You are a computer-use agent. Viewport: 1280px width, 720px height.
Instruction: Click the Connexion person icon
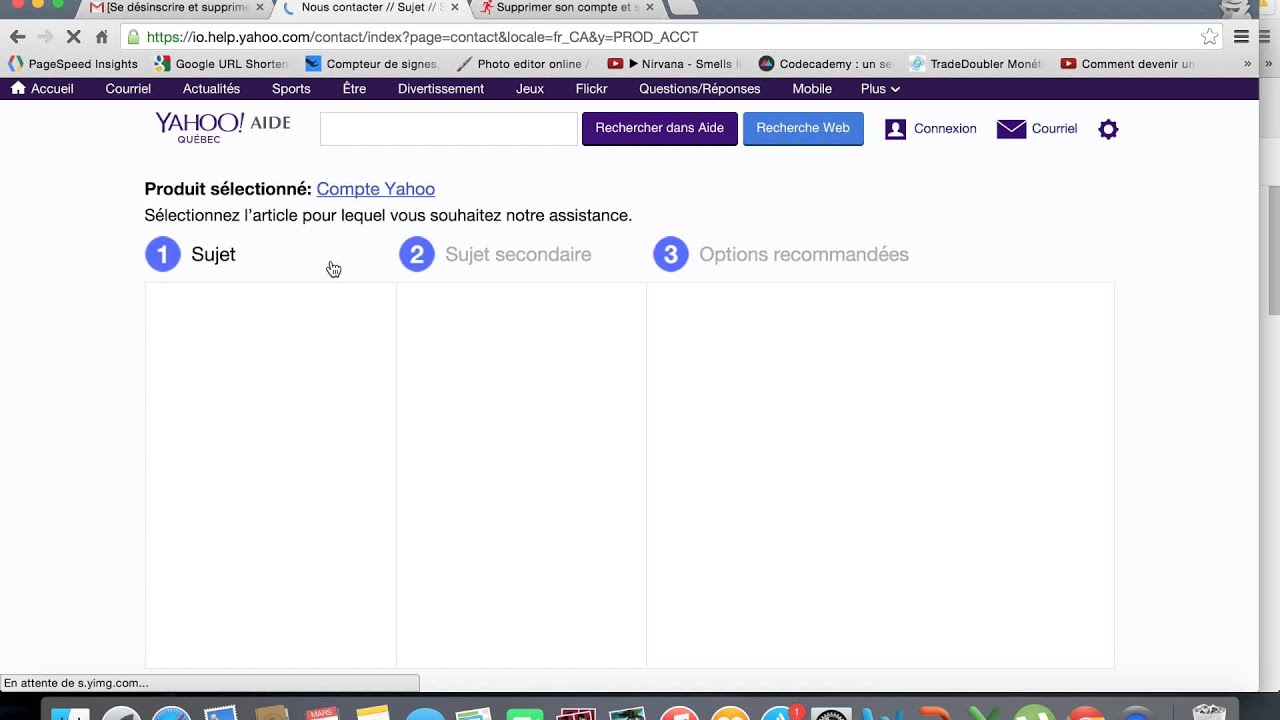pyautogui.click(x=895, y=129)
